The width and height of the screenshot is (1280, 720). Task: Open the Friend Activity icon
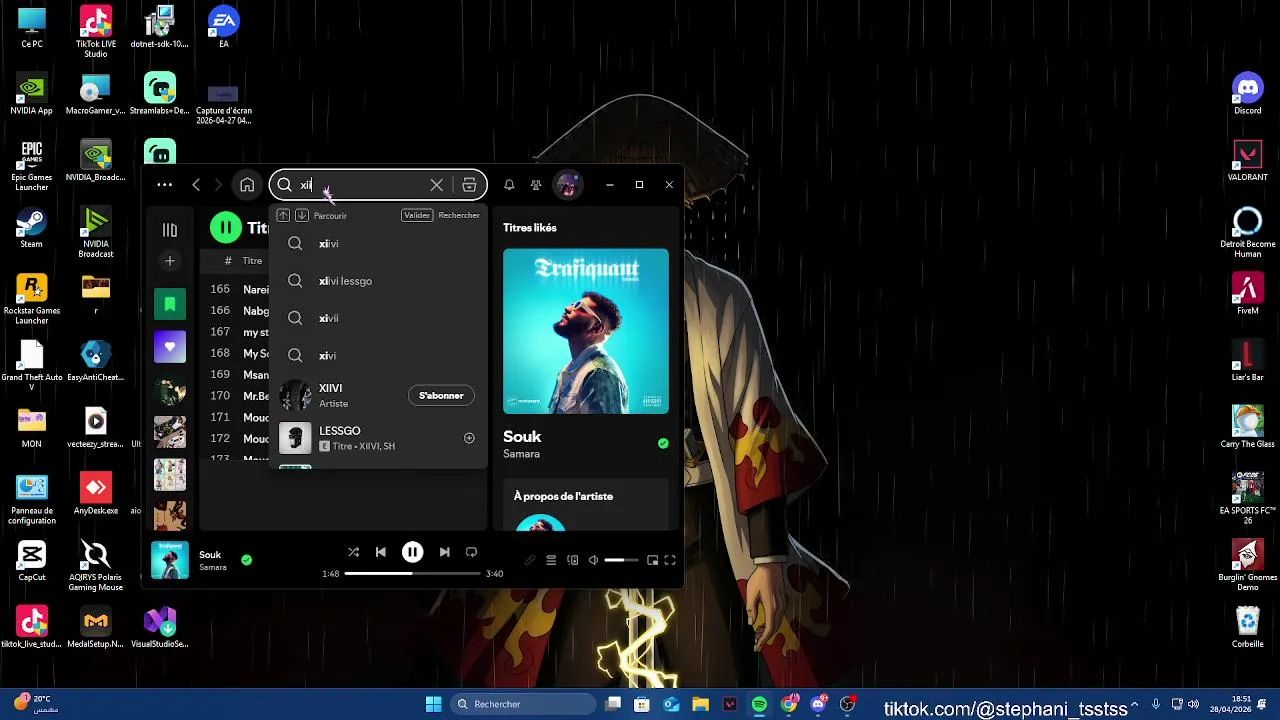536,185
